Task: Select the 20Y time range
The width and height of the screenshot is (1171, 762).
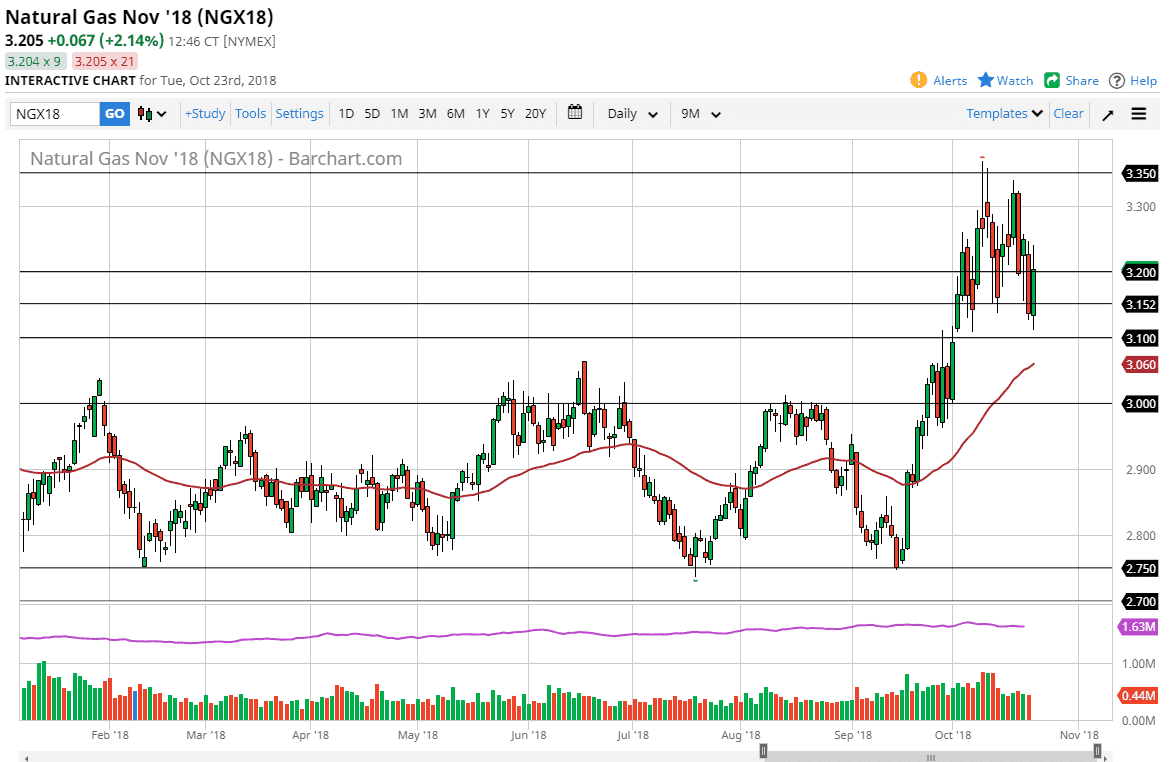Action: pos(535,114)
